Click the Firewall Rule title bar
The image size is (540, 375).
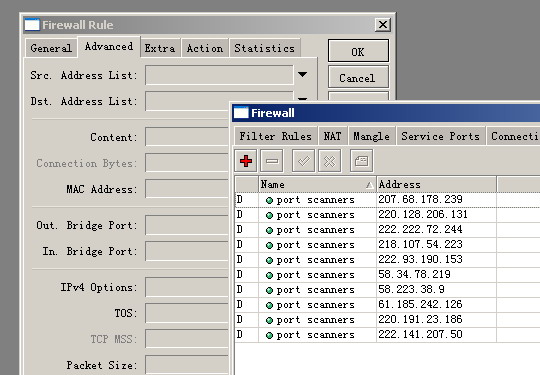click(x=207, y=24)
